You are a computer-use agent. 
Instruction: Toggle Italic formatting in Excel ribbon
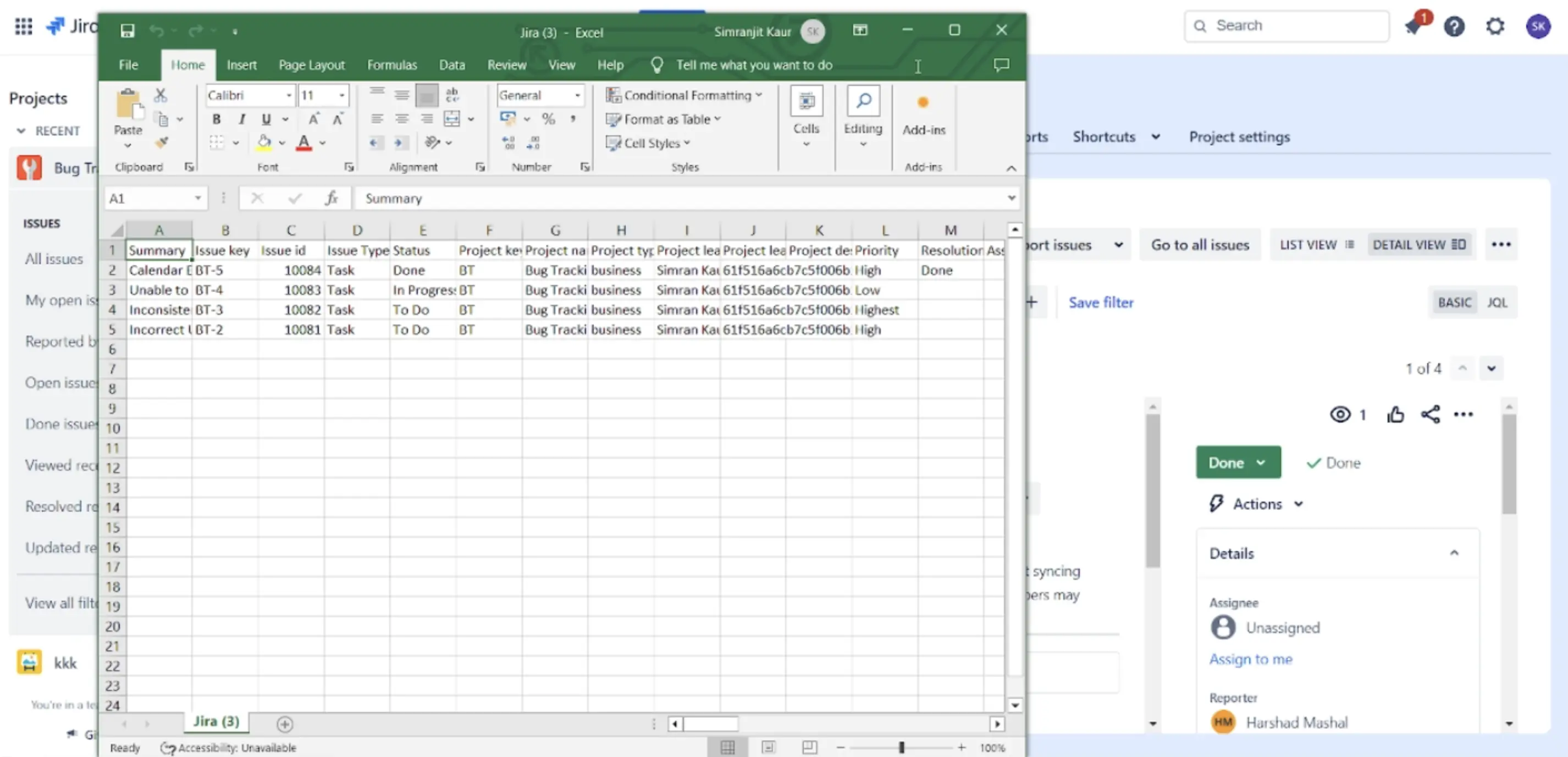point(242,119)
